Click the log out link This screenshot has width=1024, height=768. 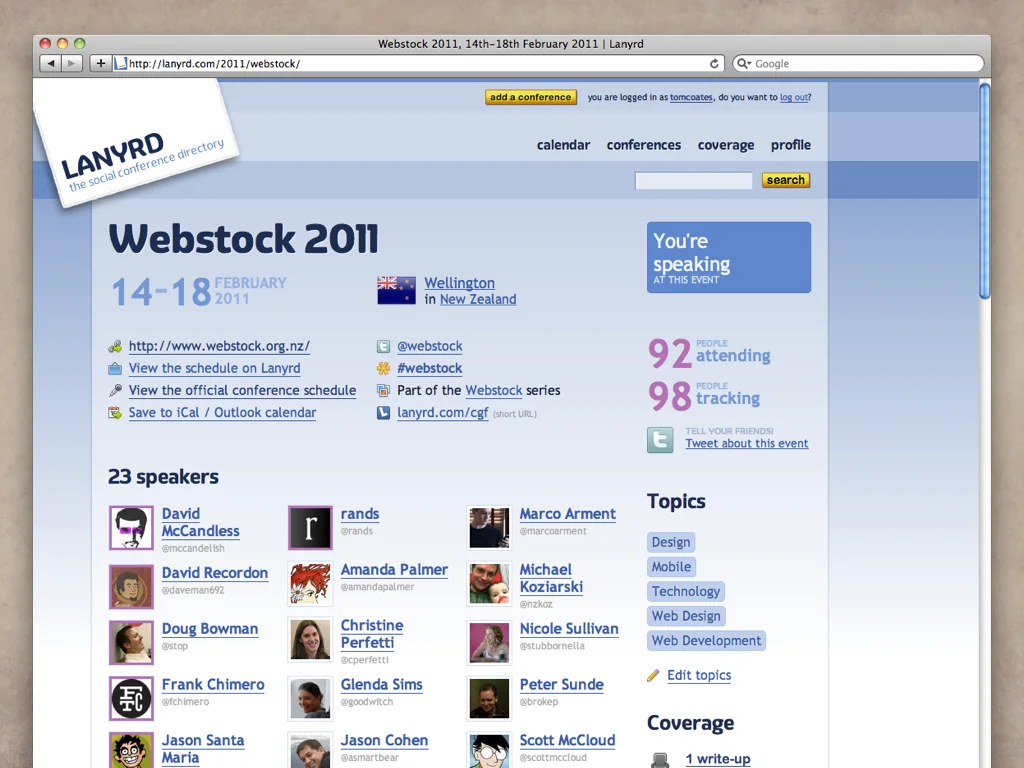click(794, 97)
